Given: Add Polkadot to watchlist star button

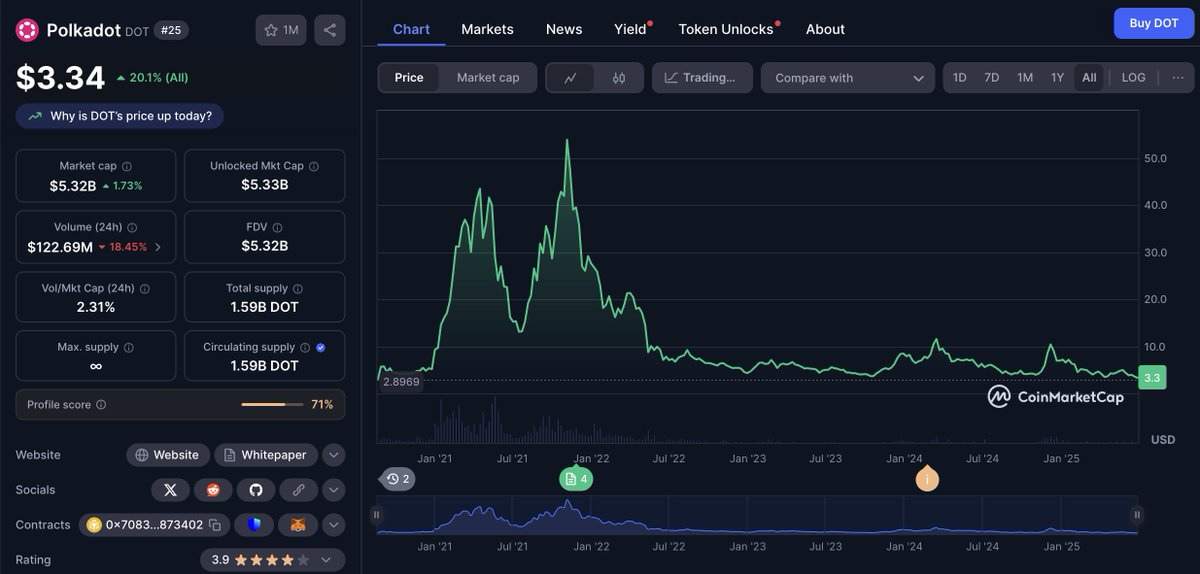Looking at the screenshot, I should coord(281,30).
